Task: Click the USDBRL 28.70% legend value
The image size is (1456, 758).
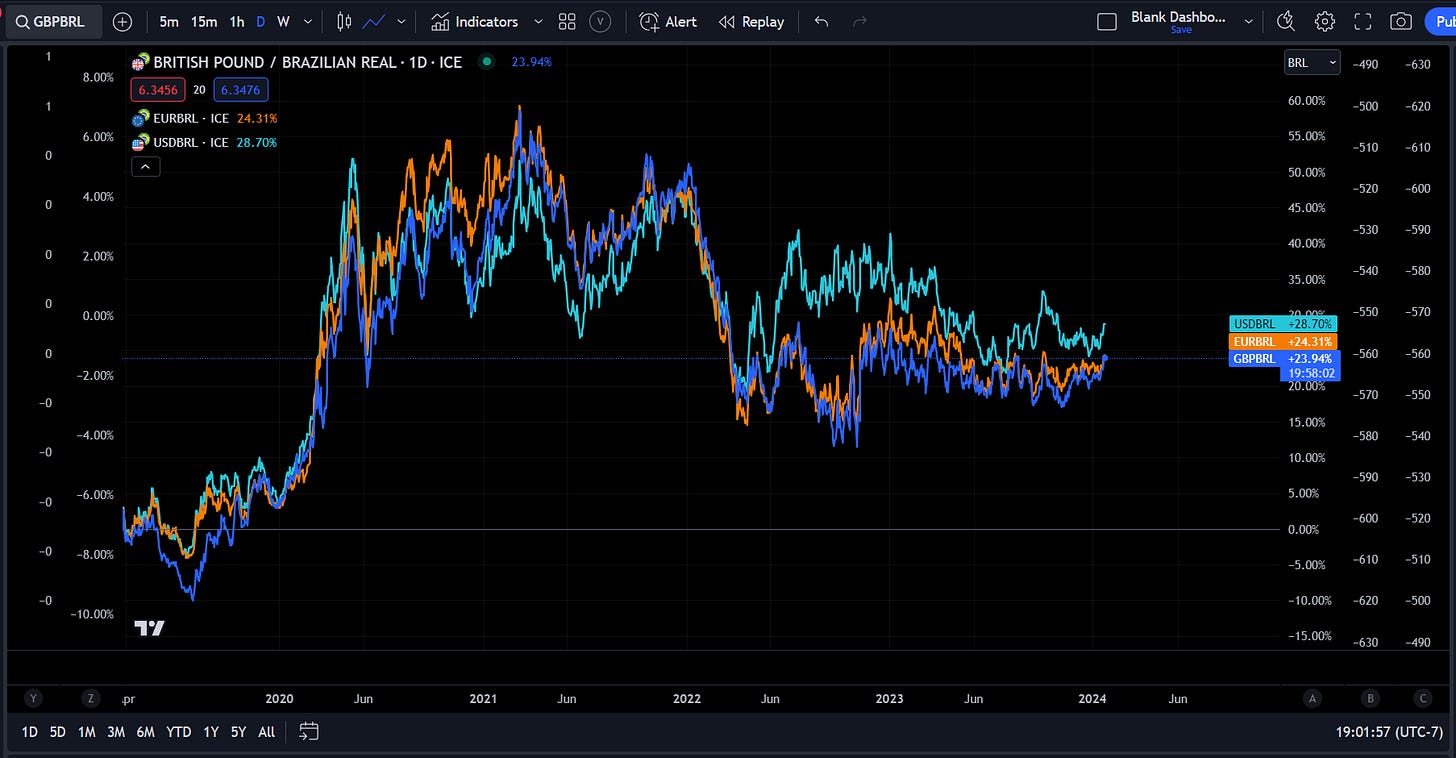Action: (257, 143)
